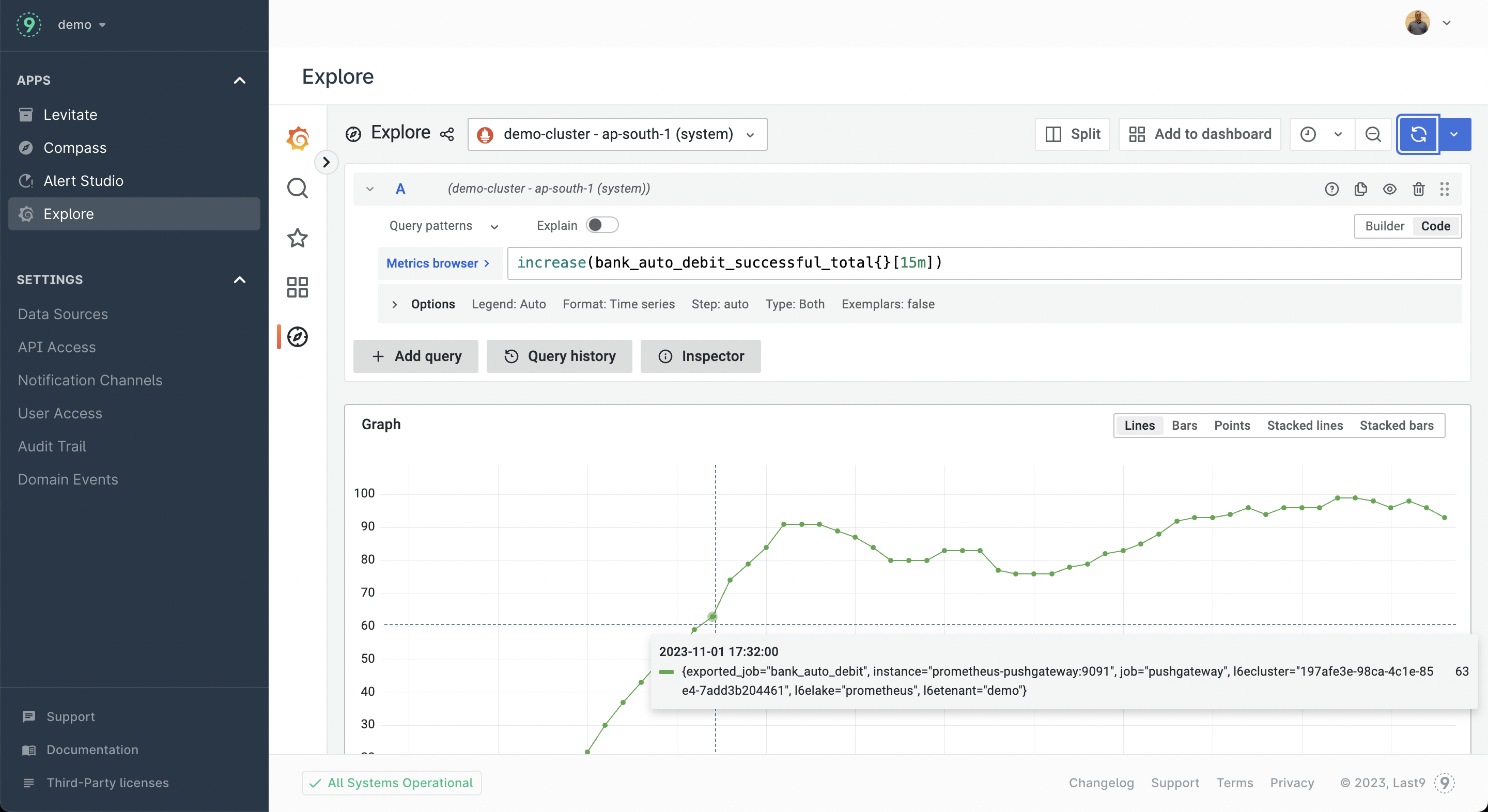1488x812 pixels.
Task: Click the Last9 logo in the sidebar header
Action: 28,24
